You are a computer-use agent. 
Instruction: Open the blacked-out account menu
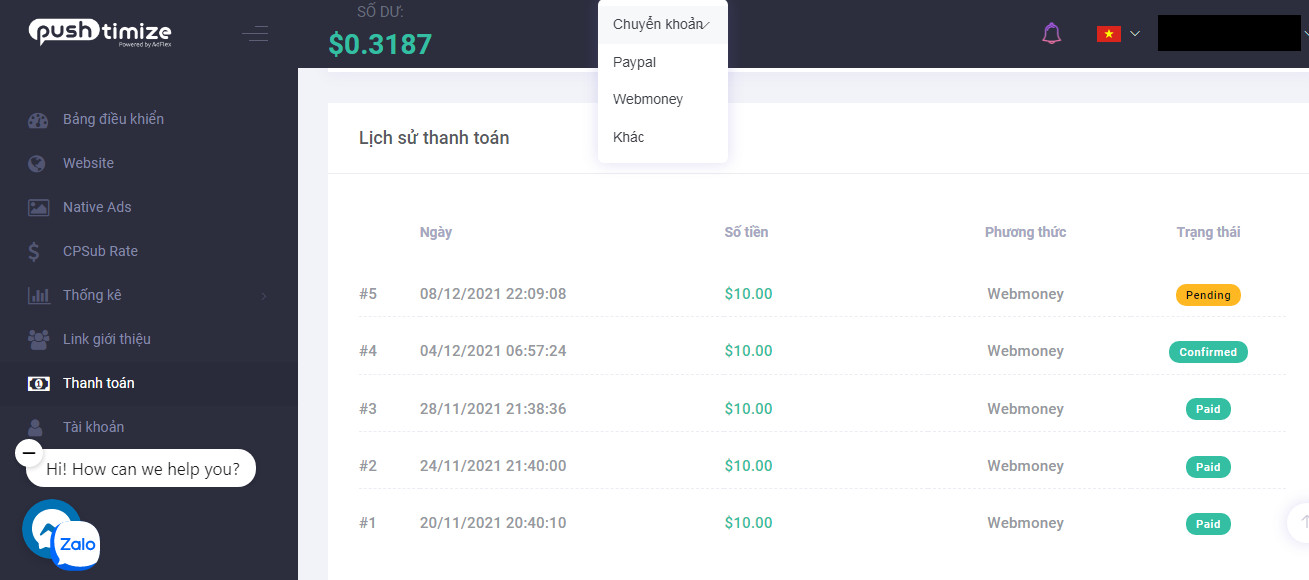coord(1229,33)
